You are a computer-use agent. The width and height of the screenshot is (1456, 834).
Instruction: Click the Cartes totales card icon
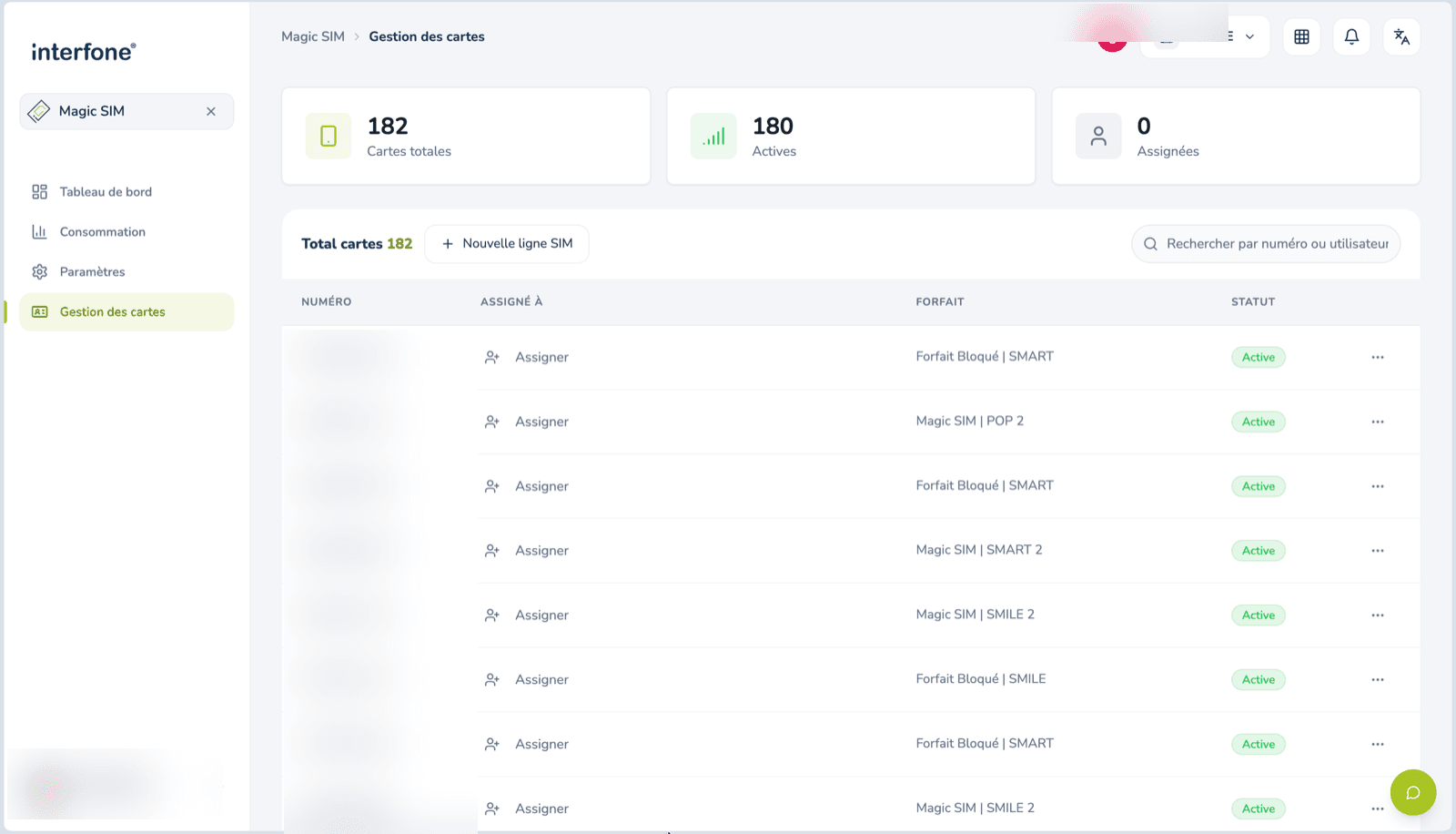click(329, 137)
